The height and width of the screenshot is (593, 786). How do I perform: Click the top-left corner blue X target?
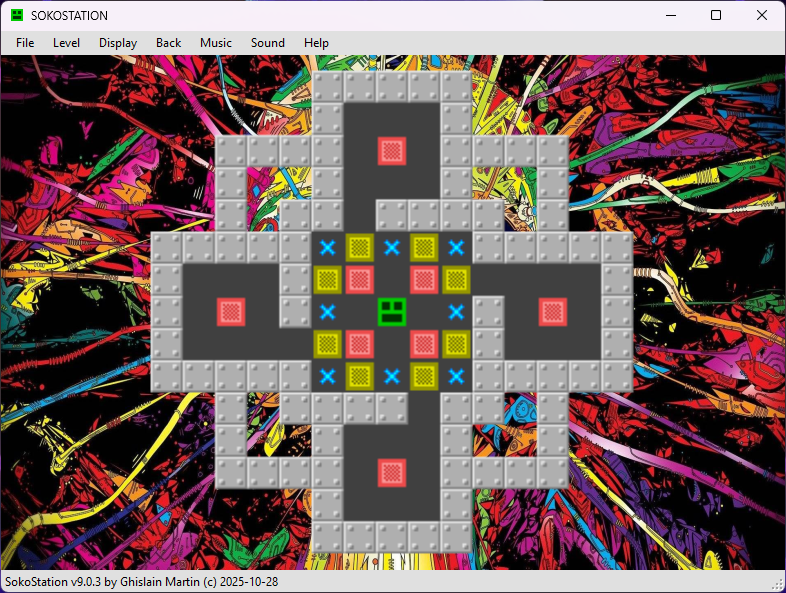pos(327,247)
